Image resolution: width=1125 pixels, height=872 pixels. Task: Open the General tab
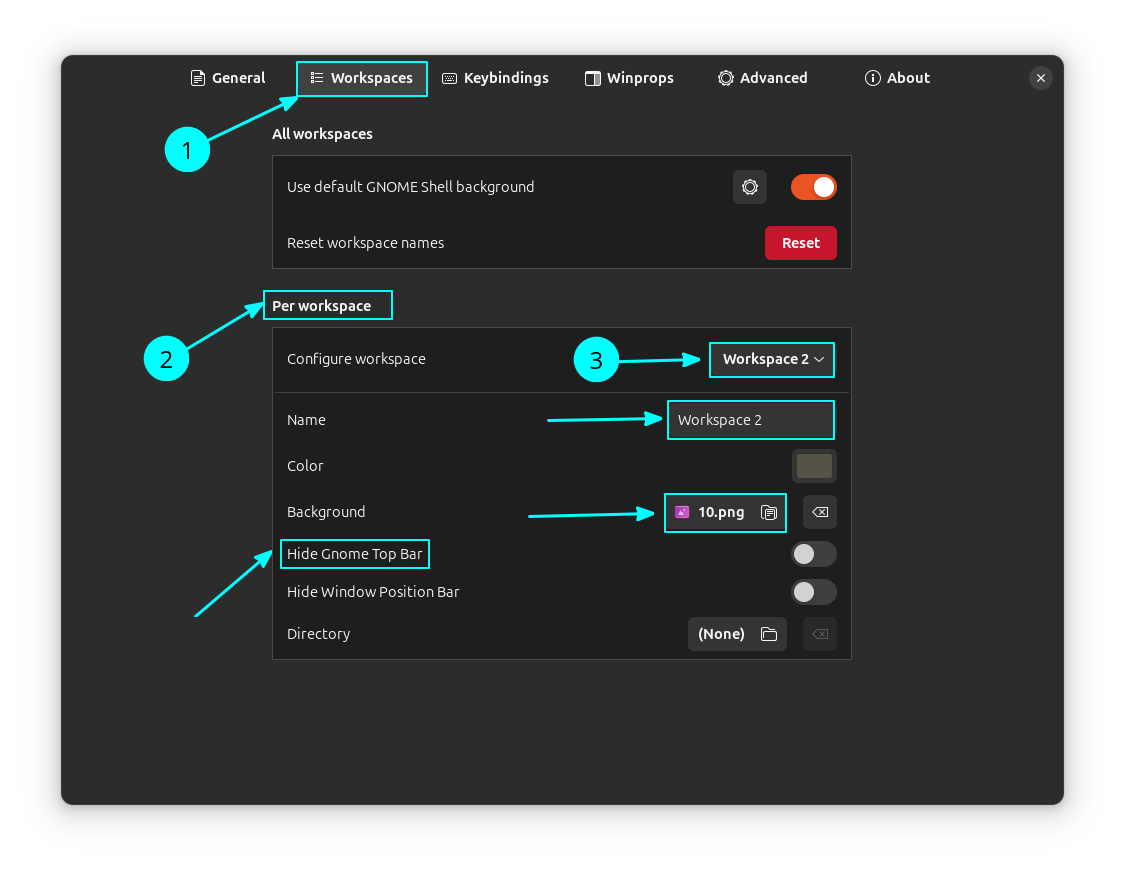point(227,78)
